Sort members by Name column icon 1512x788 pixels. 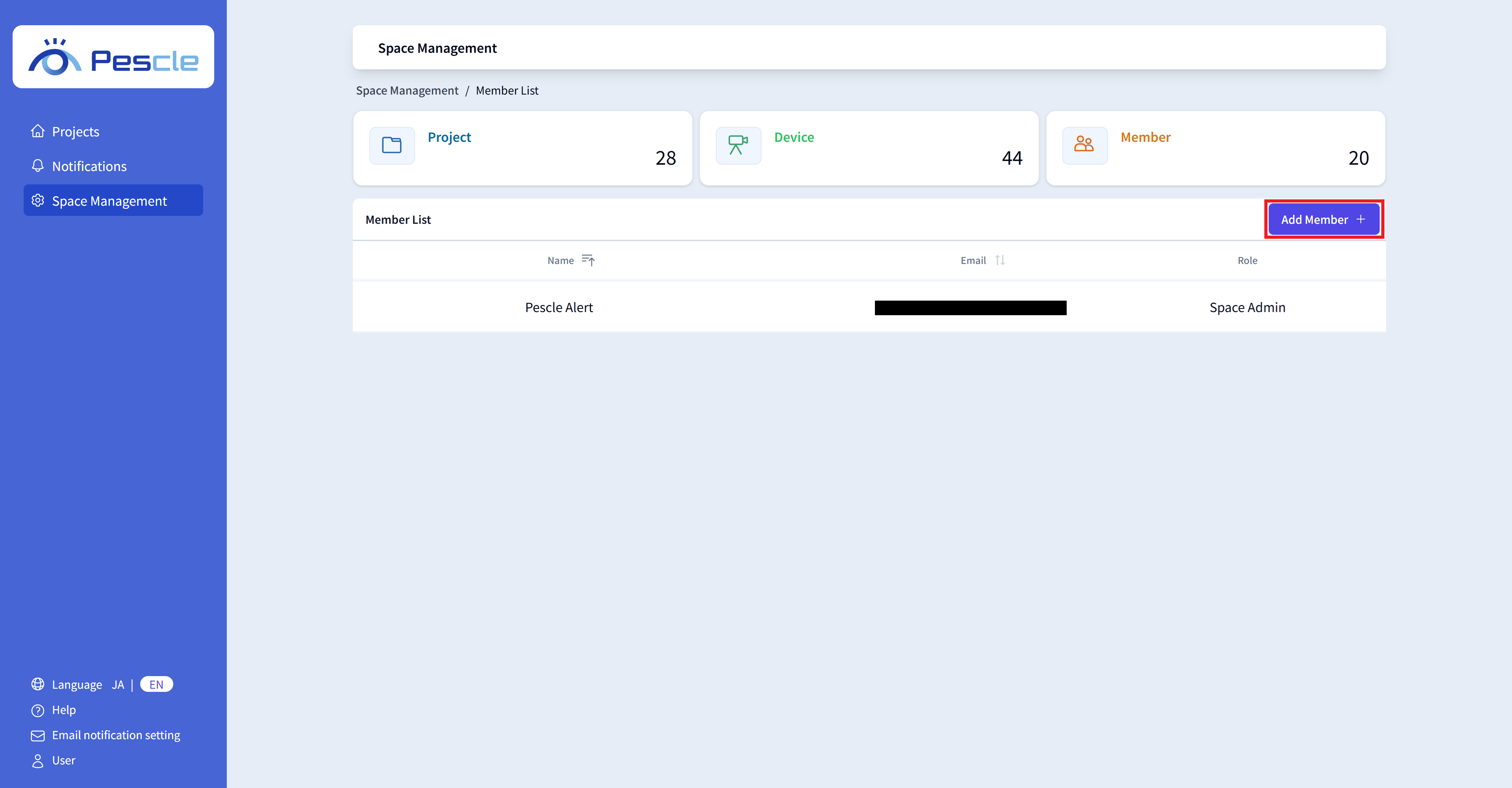(588, 260)
